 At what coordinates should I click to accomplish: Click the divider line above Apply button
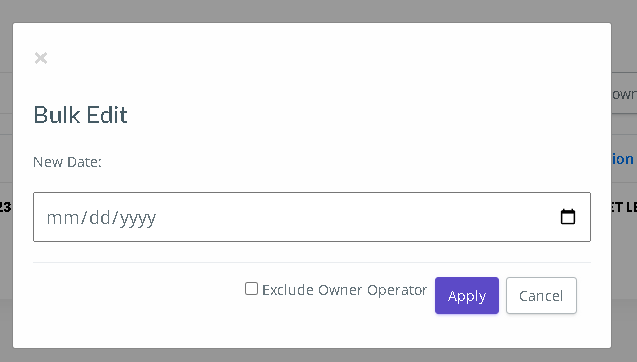click(x=312, y=262)
